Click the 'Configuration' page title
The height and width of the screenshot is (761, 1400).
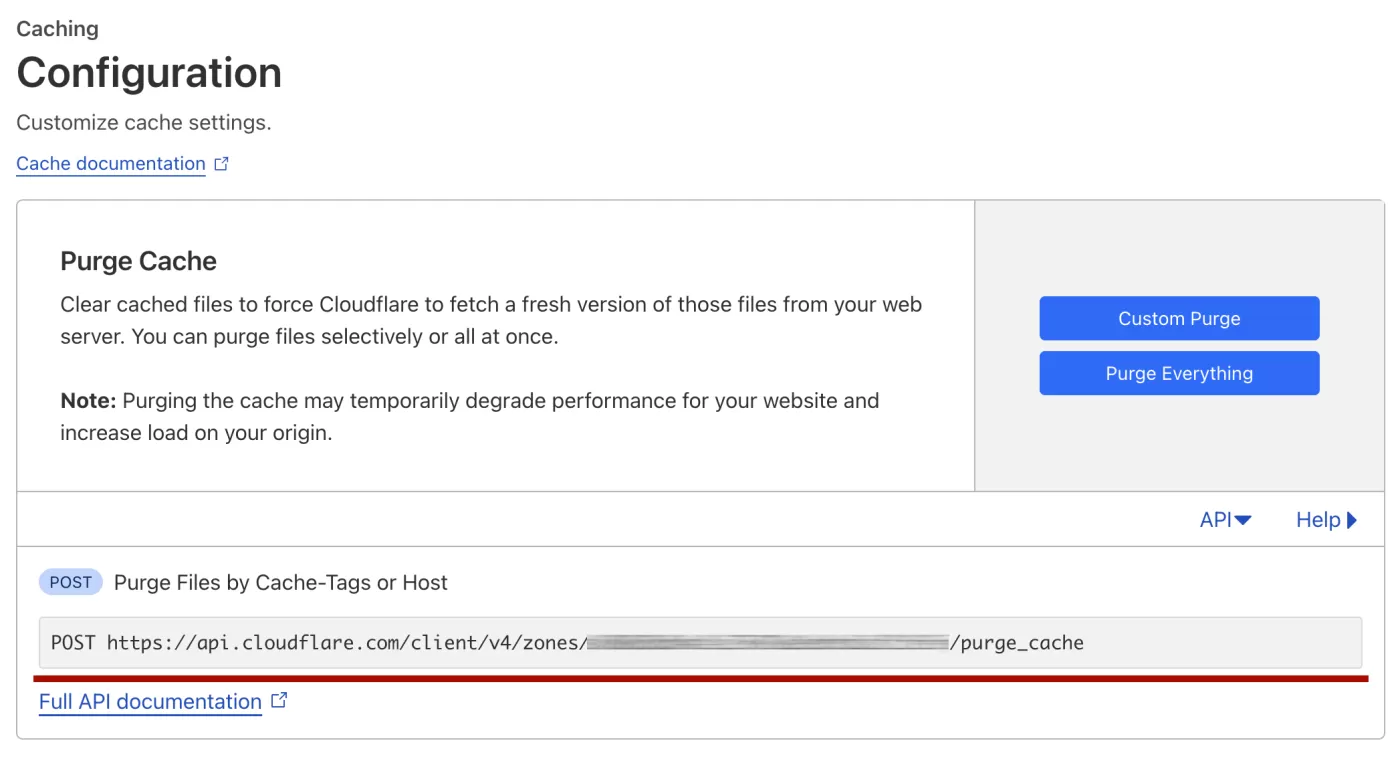(x=149, y=73)
